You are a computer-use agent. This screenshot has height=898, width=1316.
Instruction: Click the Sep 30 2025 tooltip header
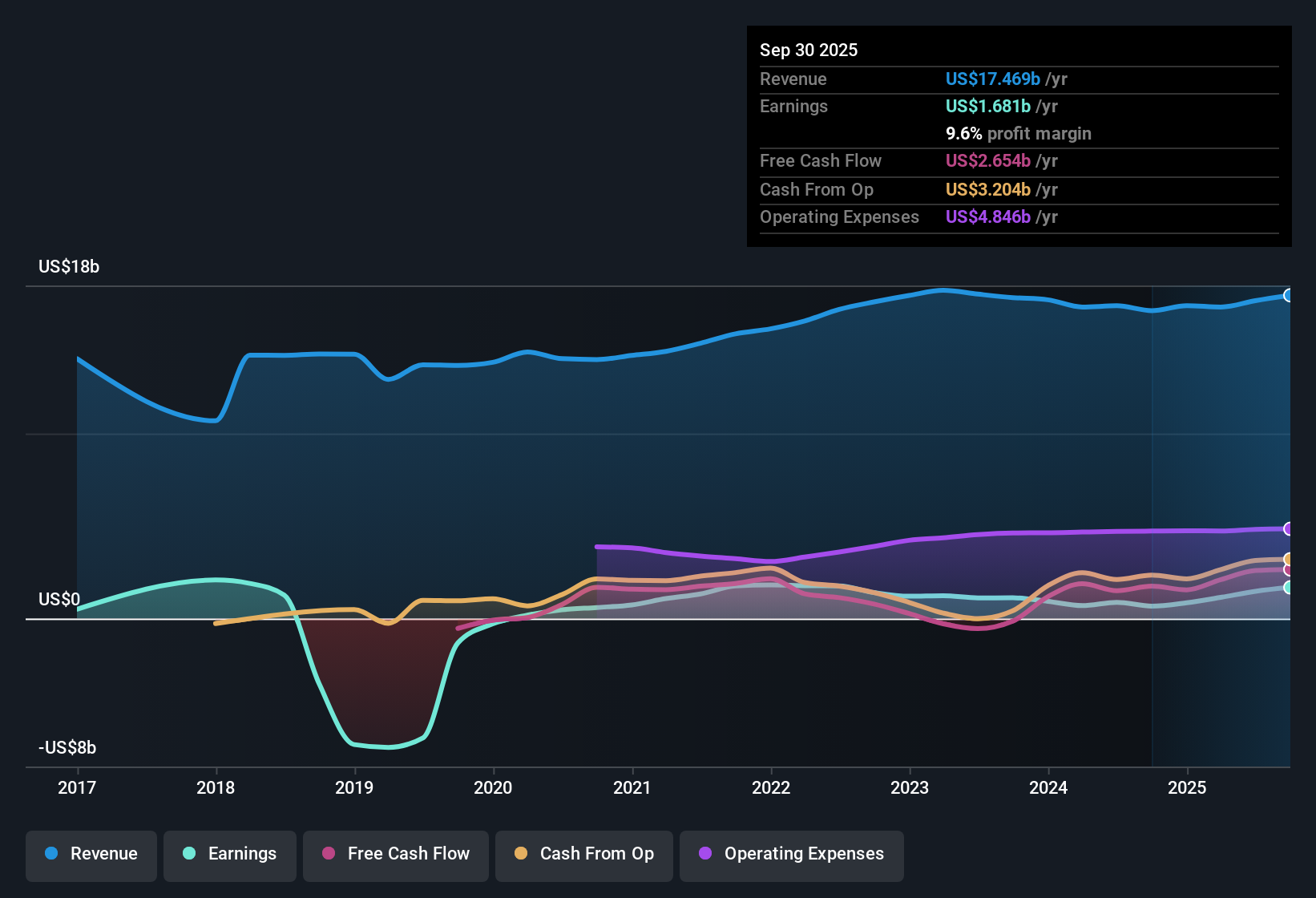tap(809, 50)
